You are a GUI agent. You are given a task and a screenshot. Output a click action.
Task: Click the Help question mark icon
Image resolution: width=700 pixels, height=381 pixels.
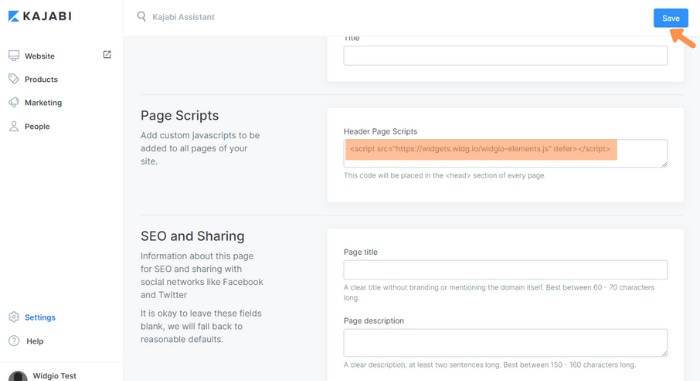pyautogui.click(x=14, y=341)
